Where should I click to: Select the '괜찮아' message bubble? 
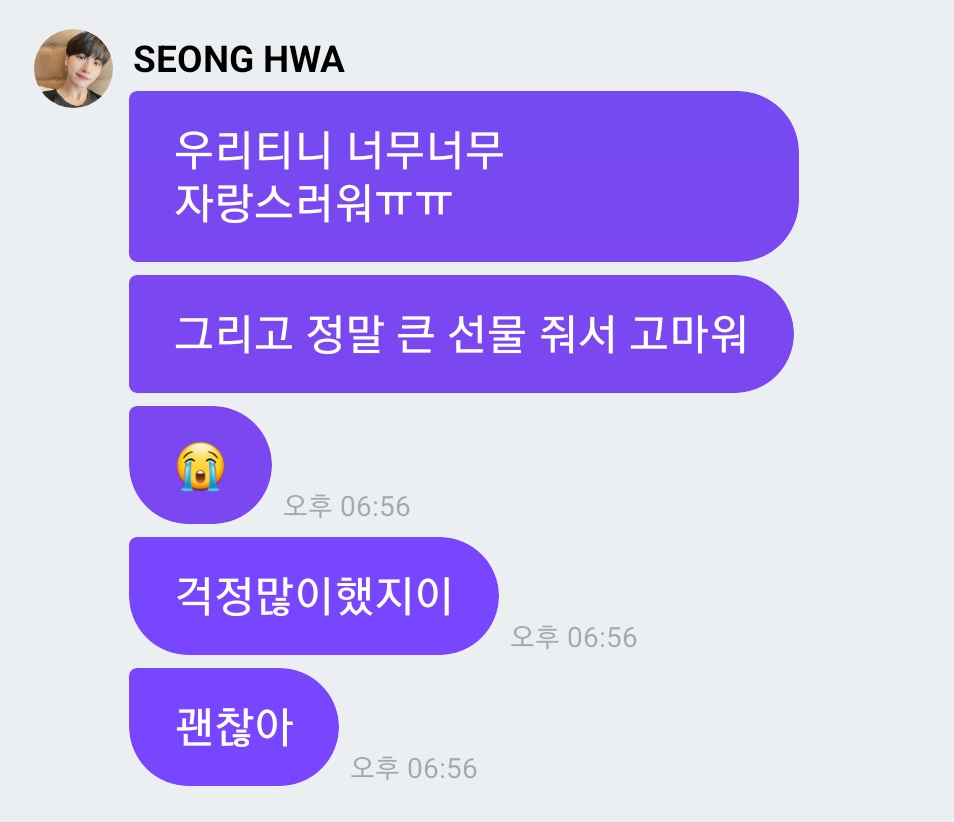click(234, 726)
